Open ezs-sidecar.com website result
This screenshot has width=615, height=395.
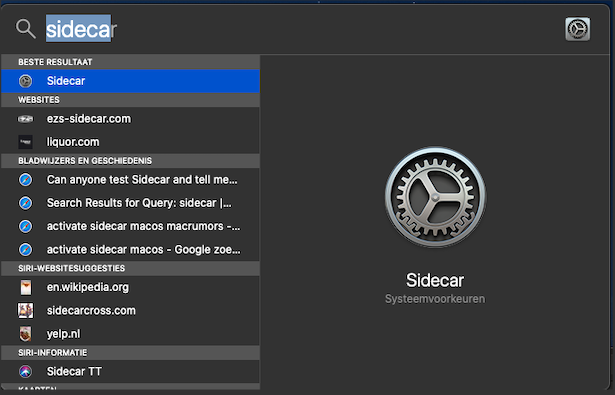pos(130,119)
